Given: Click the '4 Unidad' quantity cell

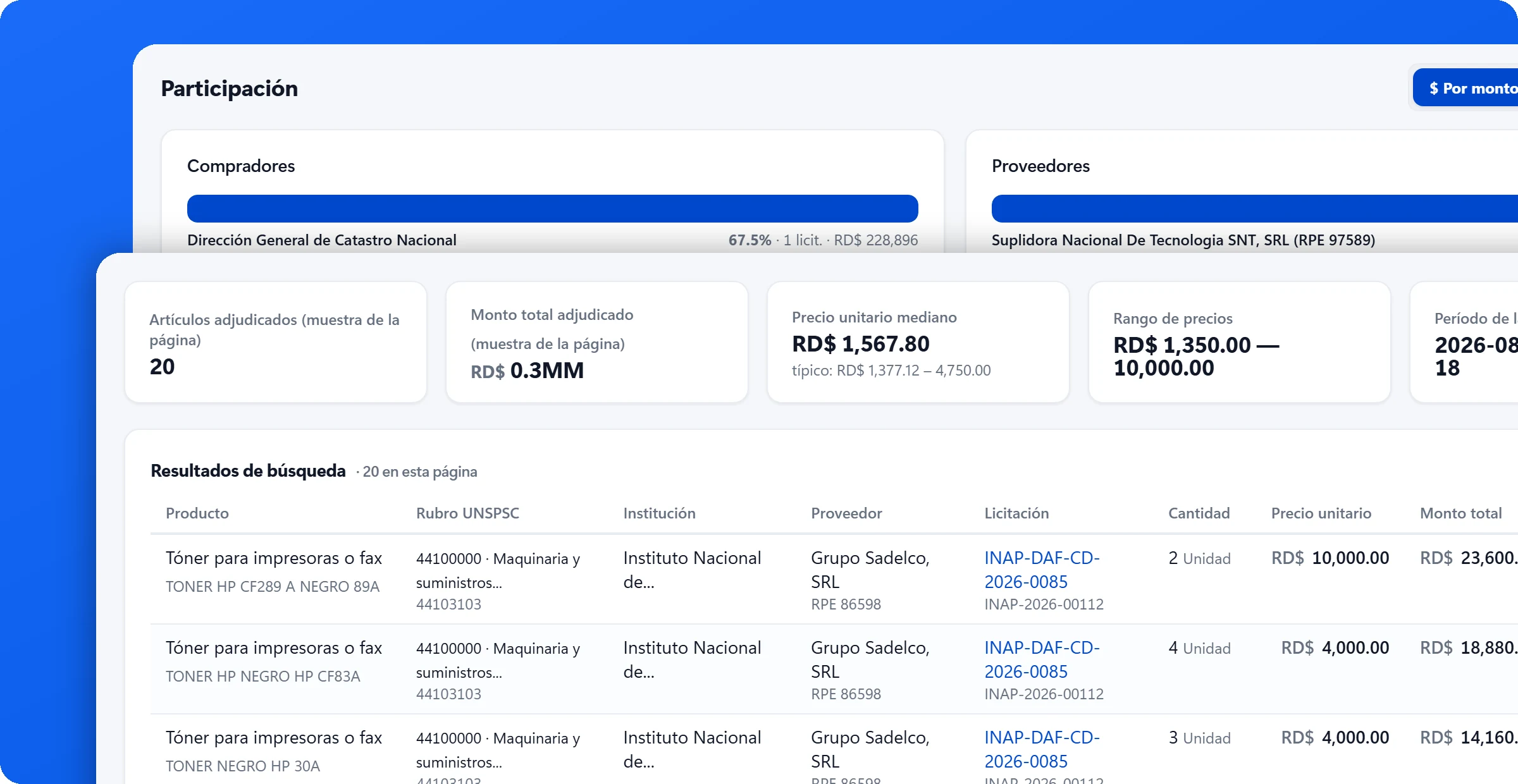Looking at the screenshot, I should (1199, 648).
